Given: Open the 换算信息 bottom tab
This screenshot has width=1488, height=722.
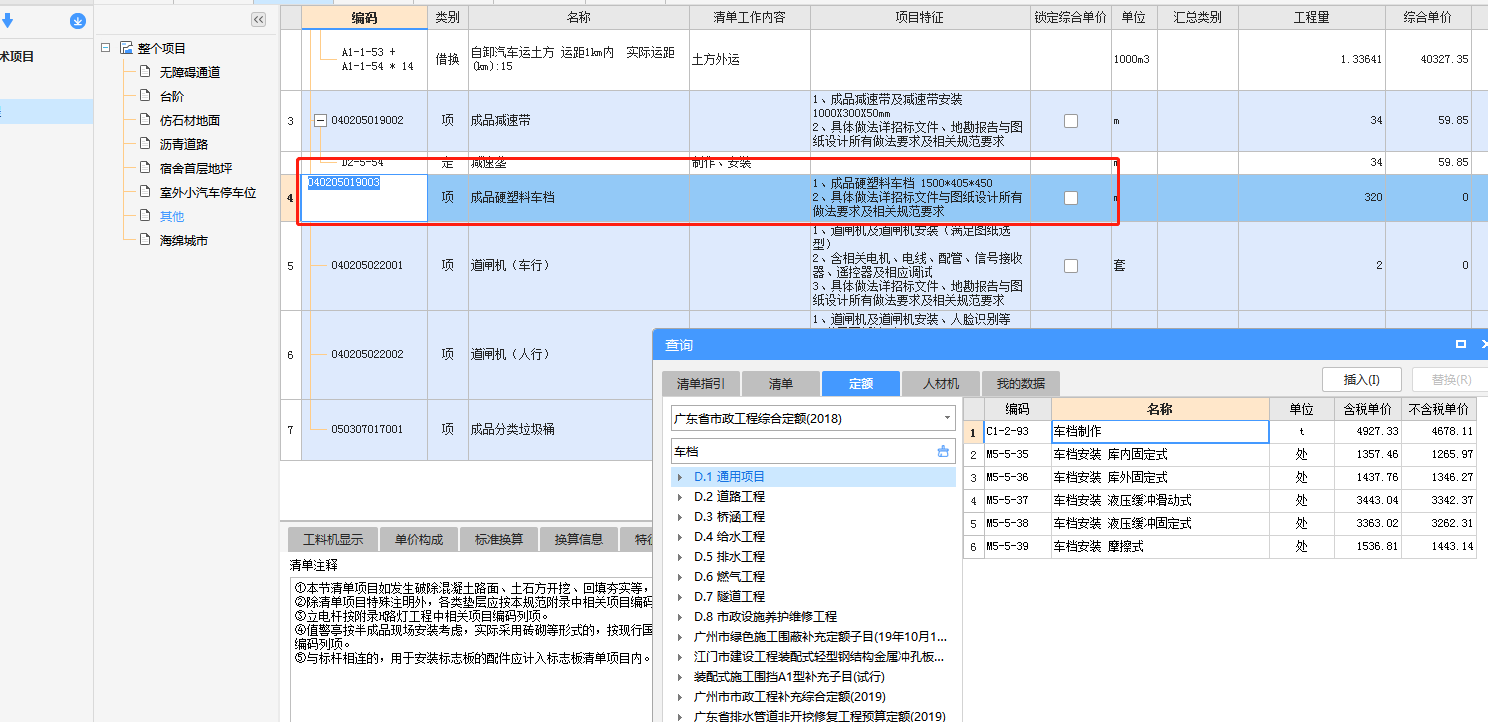Looking at the screenshot, I should click(x=579, y=539).
